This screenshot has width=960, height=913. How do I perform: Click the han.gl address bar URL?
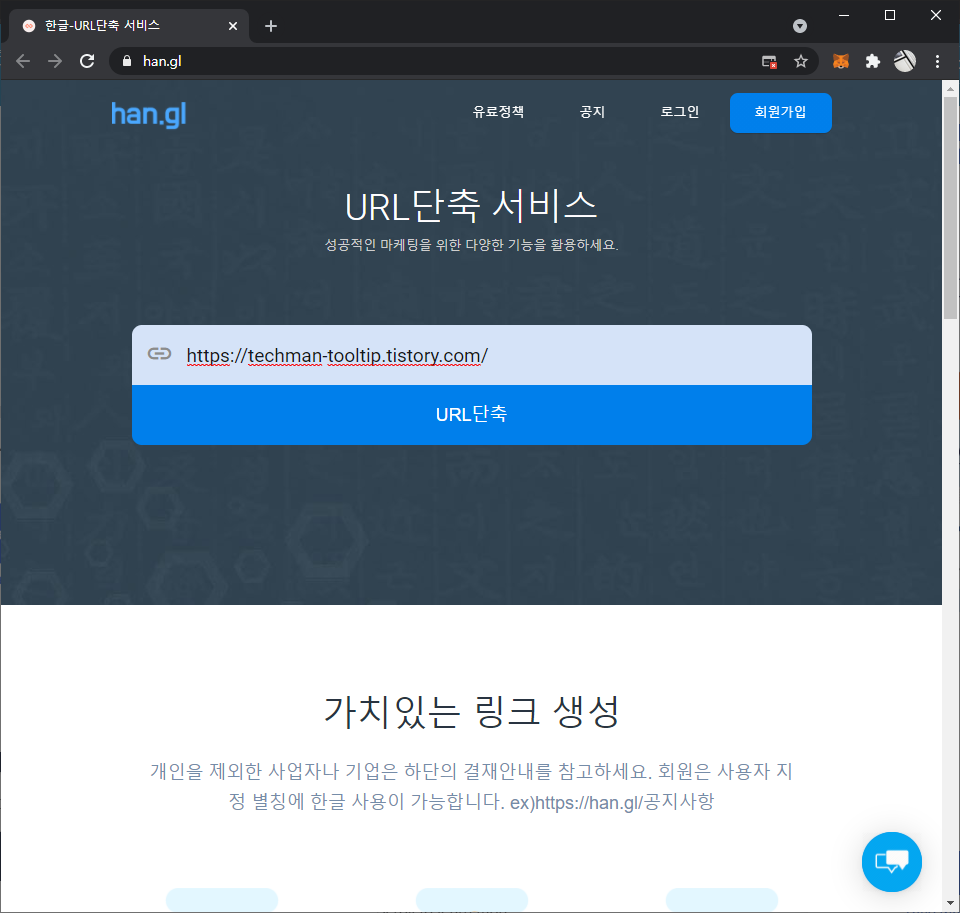(x=162, y=61)
